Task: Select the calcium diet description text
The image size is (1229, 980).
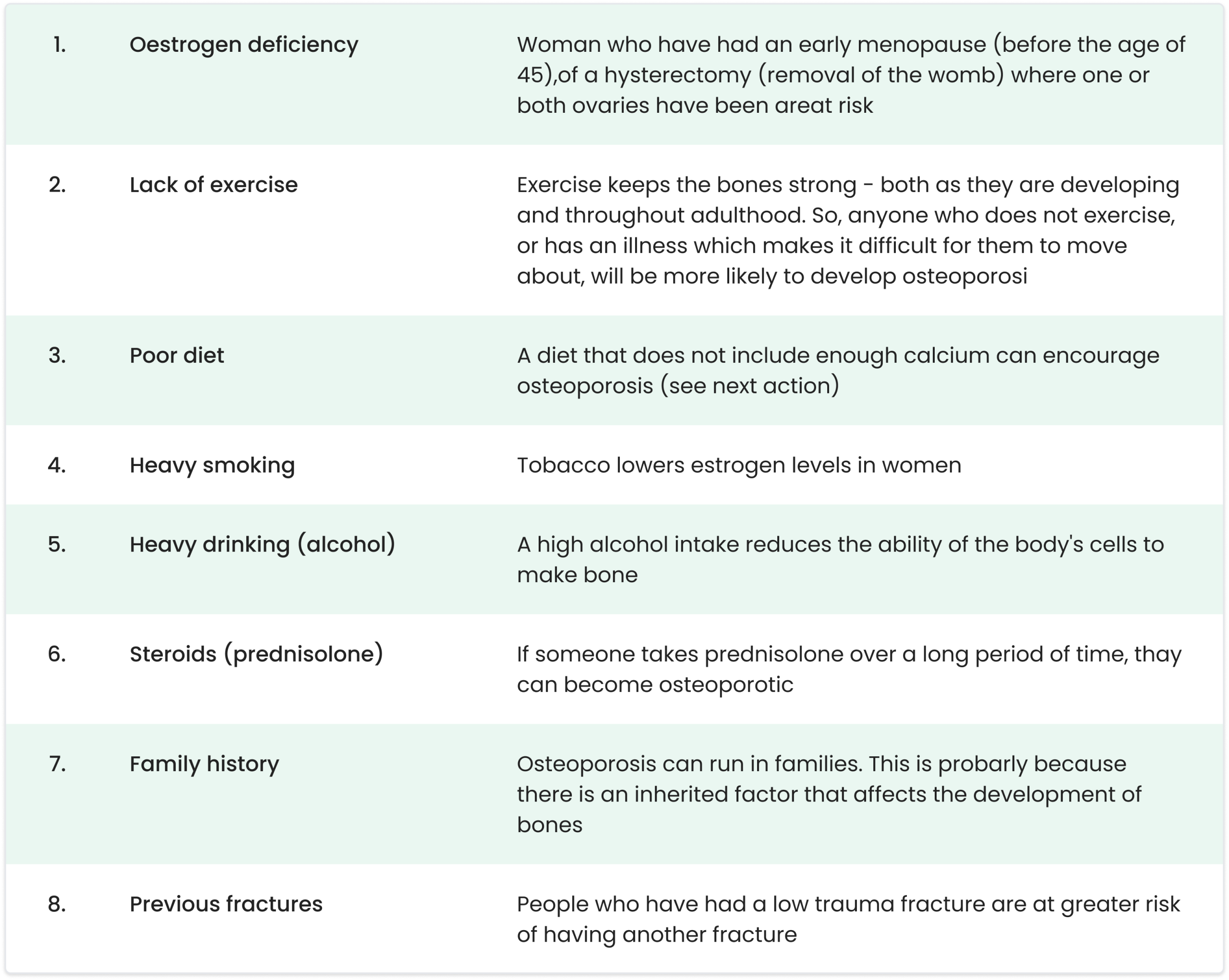Action: pos(838,370)
